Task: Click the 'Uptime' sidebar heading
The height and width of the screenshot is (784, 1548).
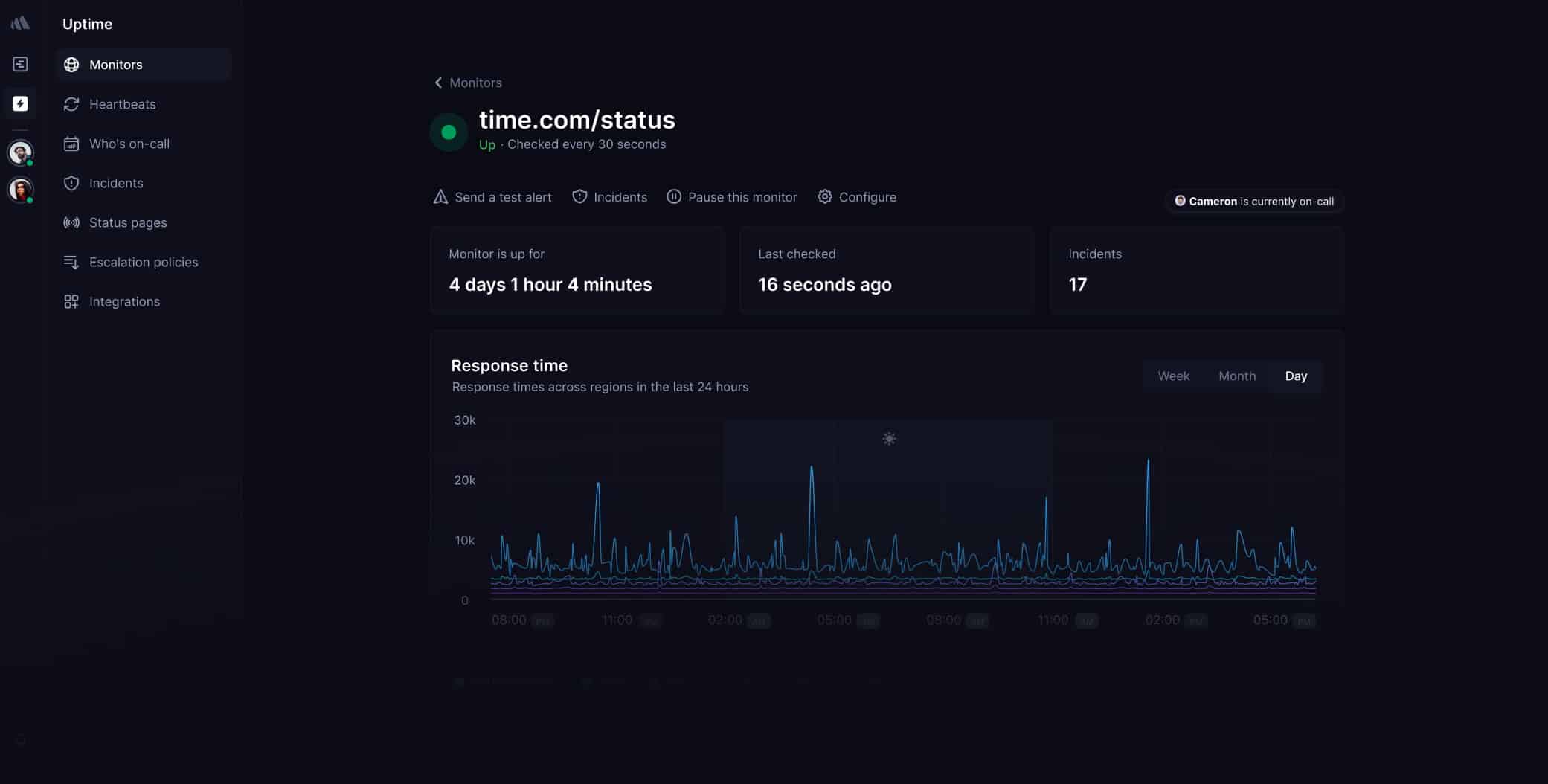Action: [87, 24]
